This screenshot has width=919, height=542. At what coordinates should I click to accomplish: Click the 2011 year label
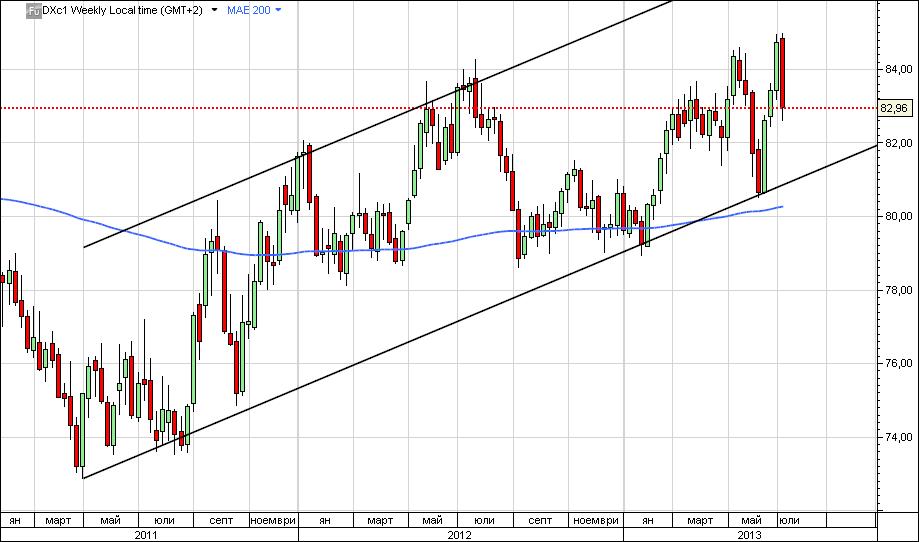(x=146, y=534)
